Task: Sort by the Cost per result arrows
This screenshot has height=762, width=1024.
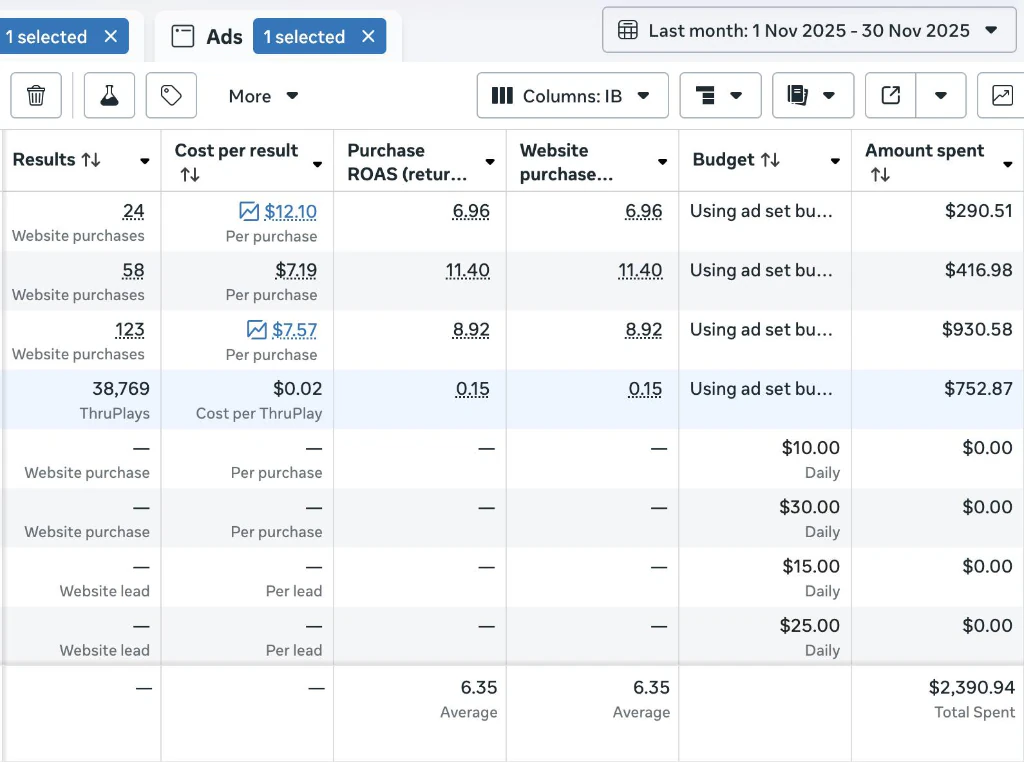Action: pos(190,175)
